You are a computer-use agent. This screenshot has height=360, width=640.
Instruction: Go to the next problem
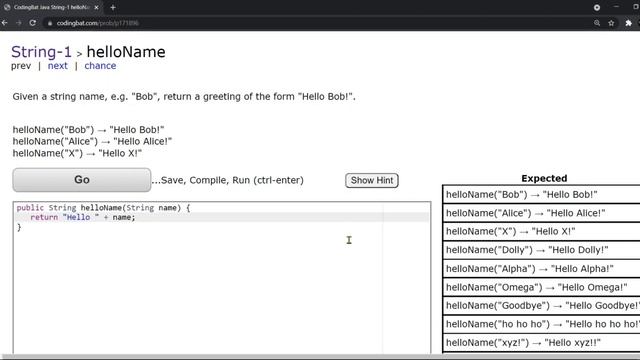(x=58, y=66)
